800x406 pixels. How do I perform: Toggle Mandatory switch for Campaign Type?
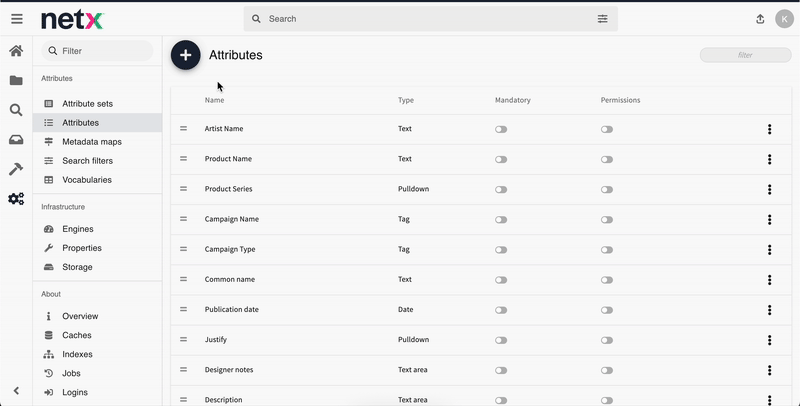coord(501,249)
